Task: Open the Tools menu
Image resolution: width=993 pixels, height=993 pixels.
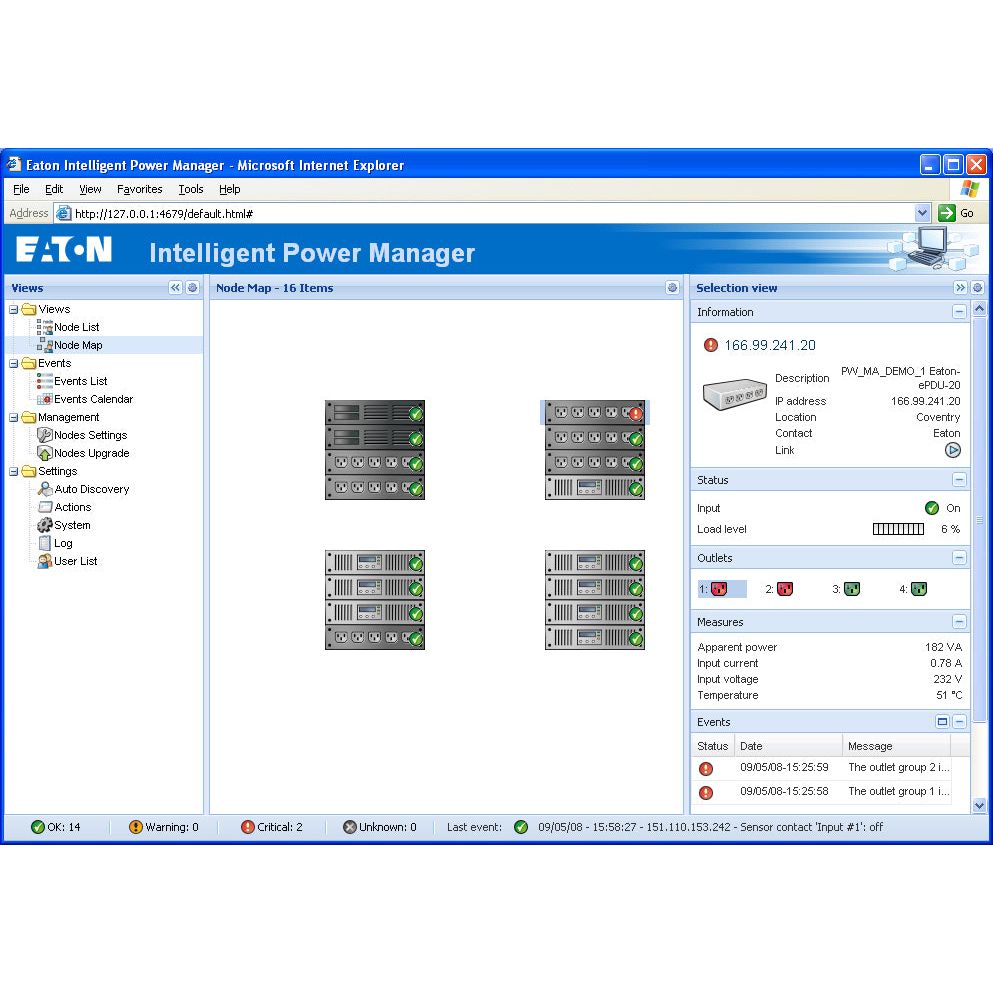Action: click(x=190, y=189)
